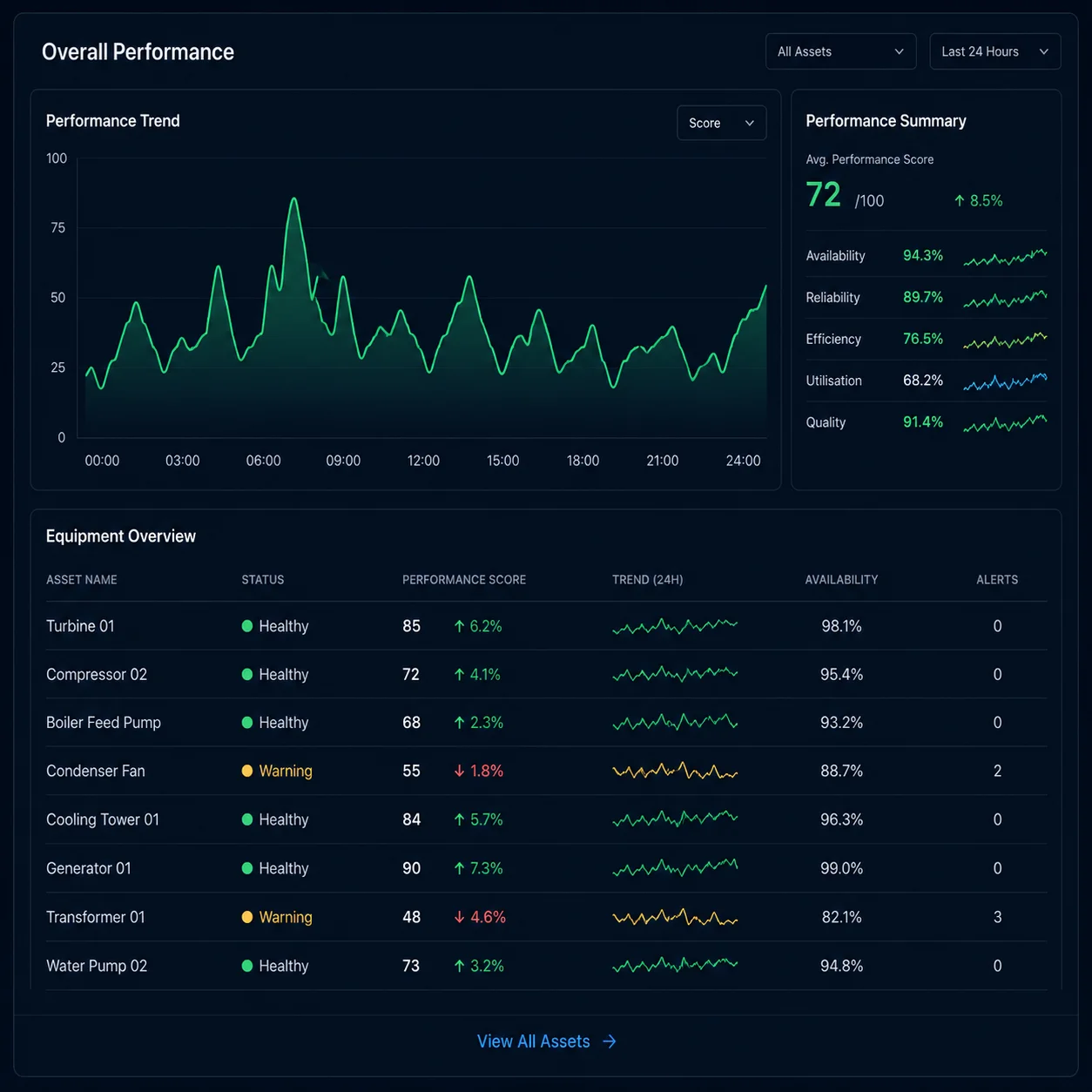Open the Score metric dropdown
This screenshot has height=1092, width=1092.
[721, 123]
